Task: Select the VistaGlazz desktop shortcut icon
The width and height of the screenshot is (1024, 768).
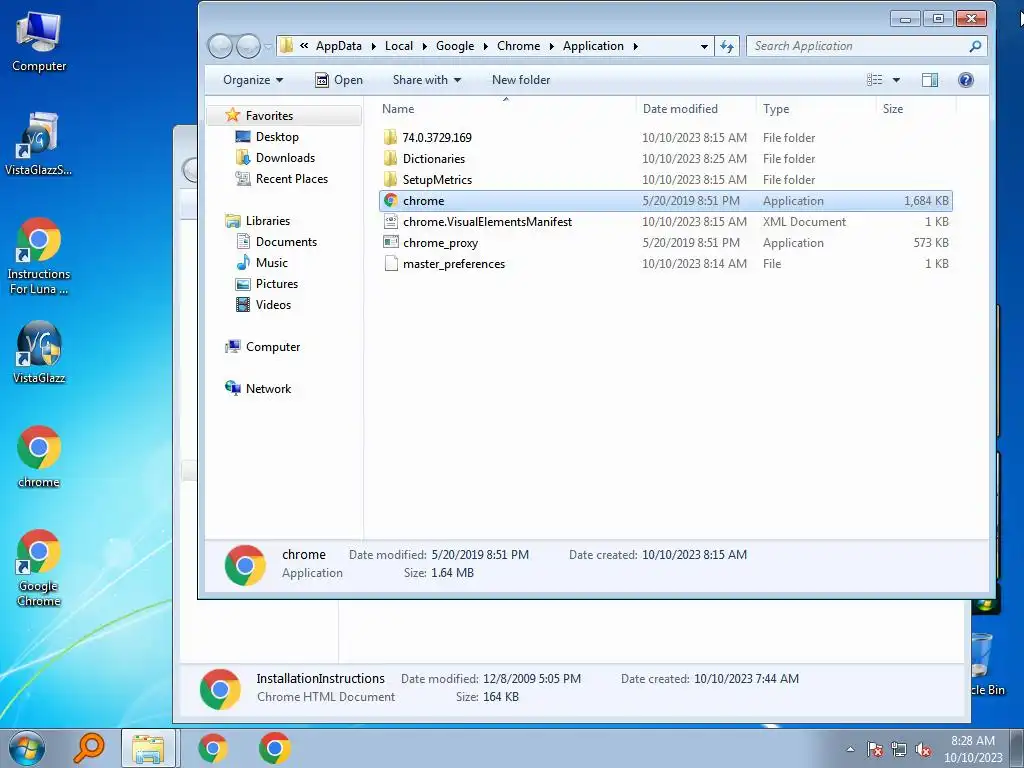Action: pos(39,351)
